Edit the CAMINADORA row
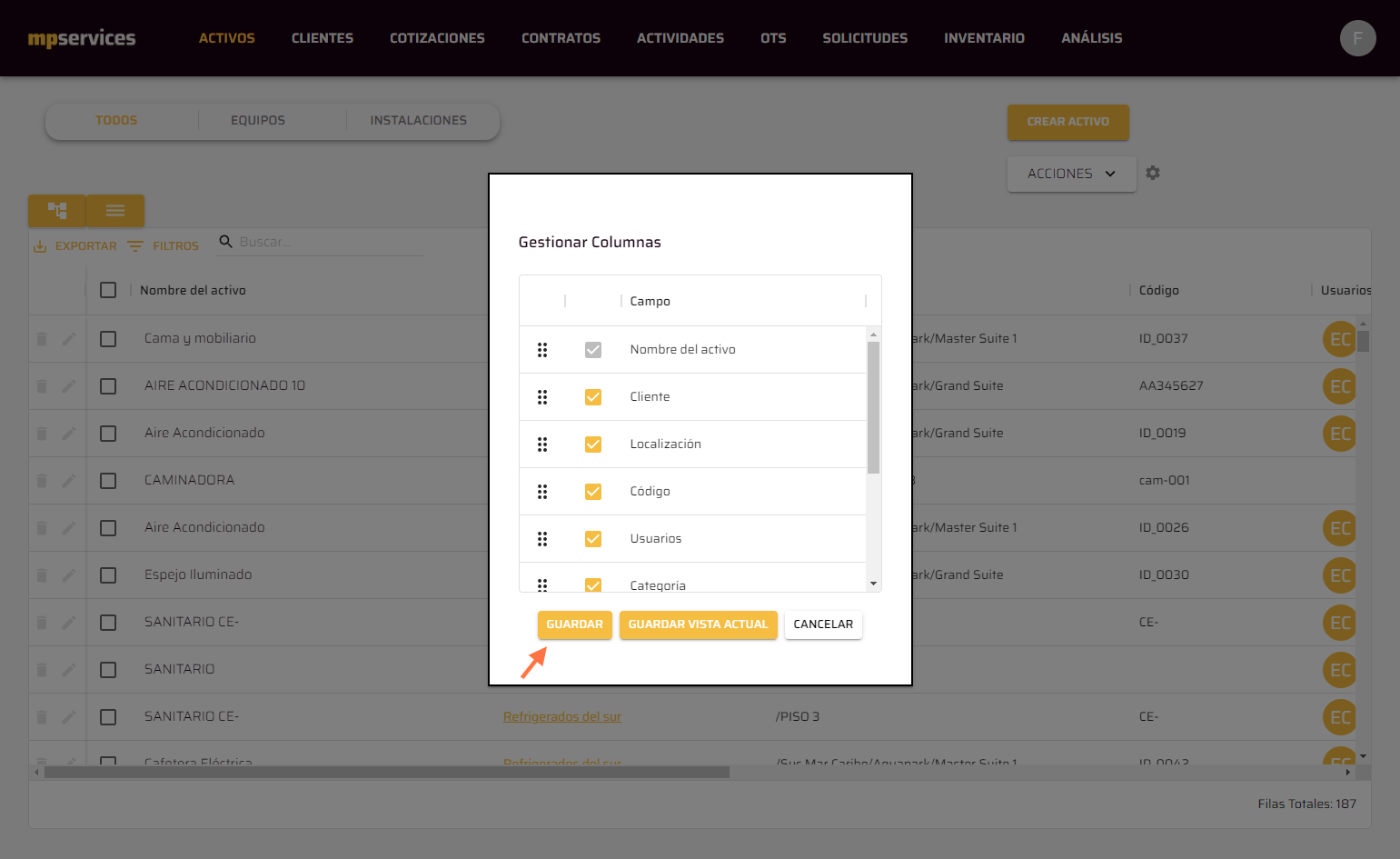This screenshot has height=859, width=1400. [68, 481]
